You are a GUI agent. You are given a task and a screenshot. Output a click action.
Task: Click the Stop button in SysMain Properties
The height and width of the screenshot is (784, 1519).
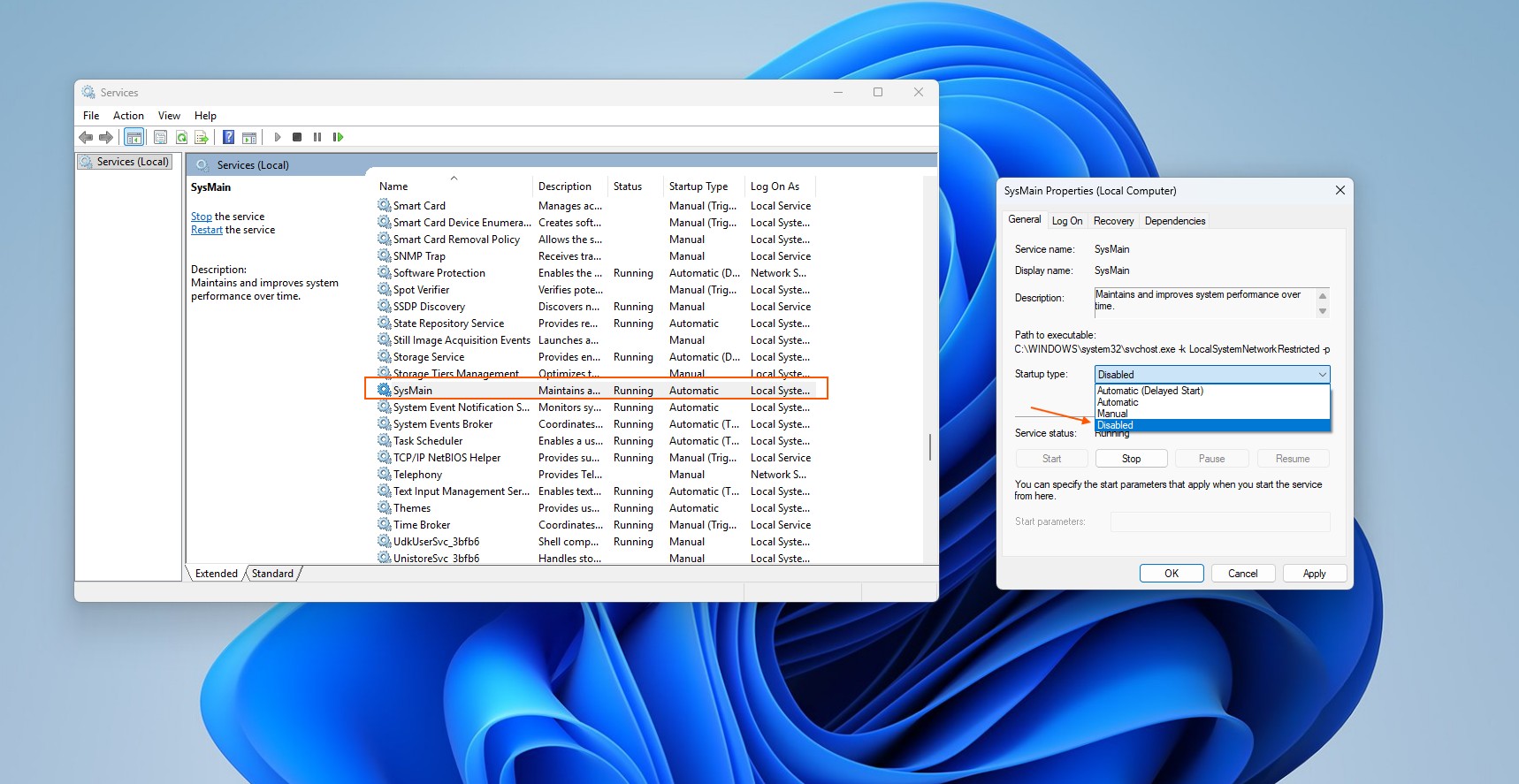click(1132, 459)
